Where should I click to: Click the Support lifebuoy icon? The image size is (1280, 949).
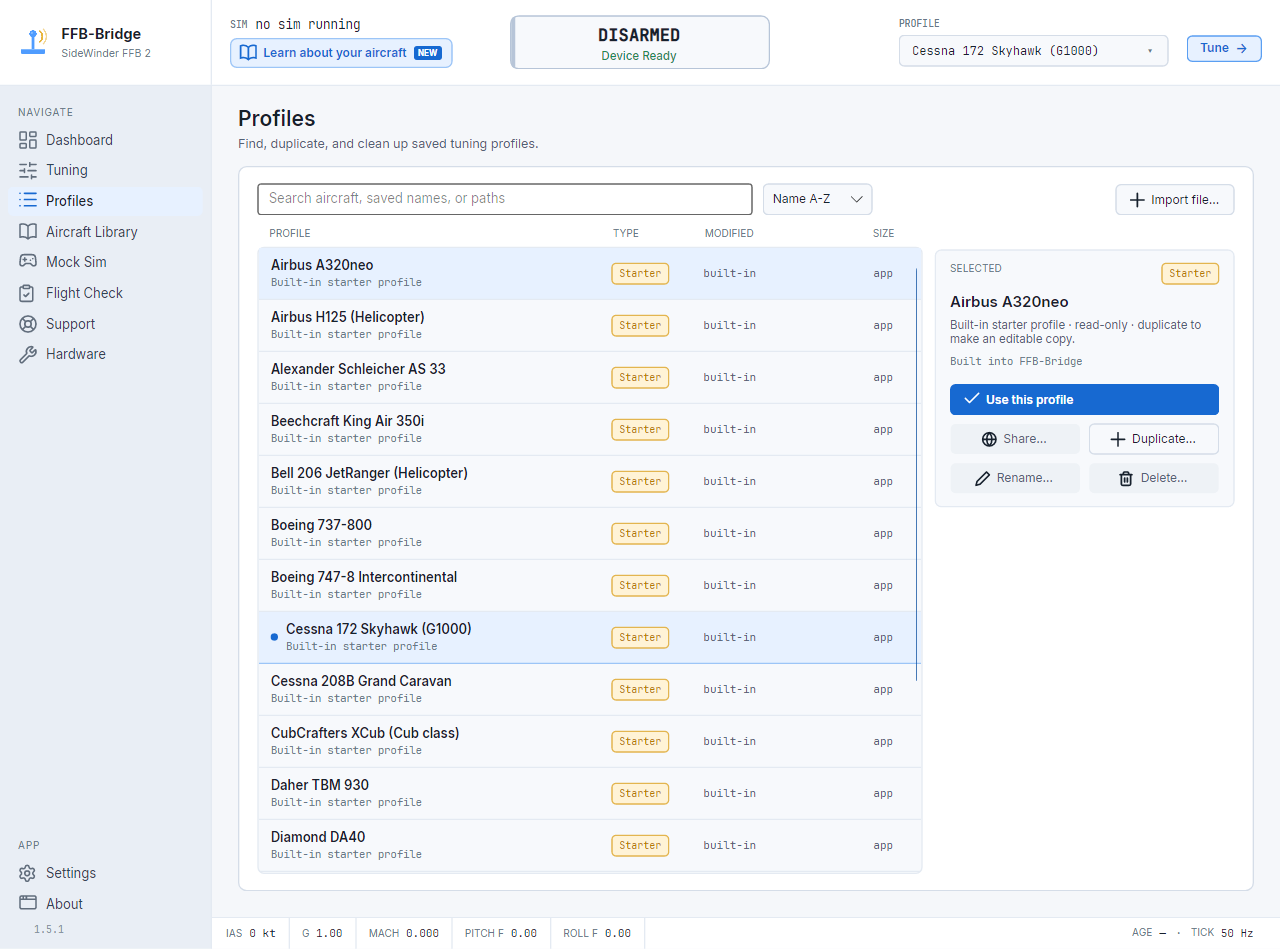(x=28, y=324)
